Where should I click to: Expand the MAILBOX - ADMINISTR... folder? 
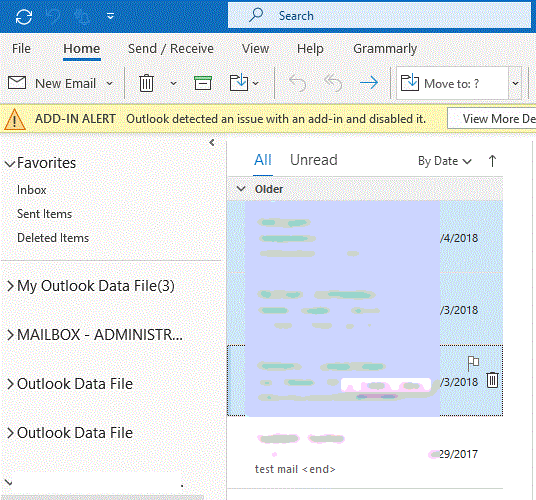coord(10,335)
